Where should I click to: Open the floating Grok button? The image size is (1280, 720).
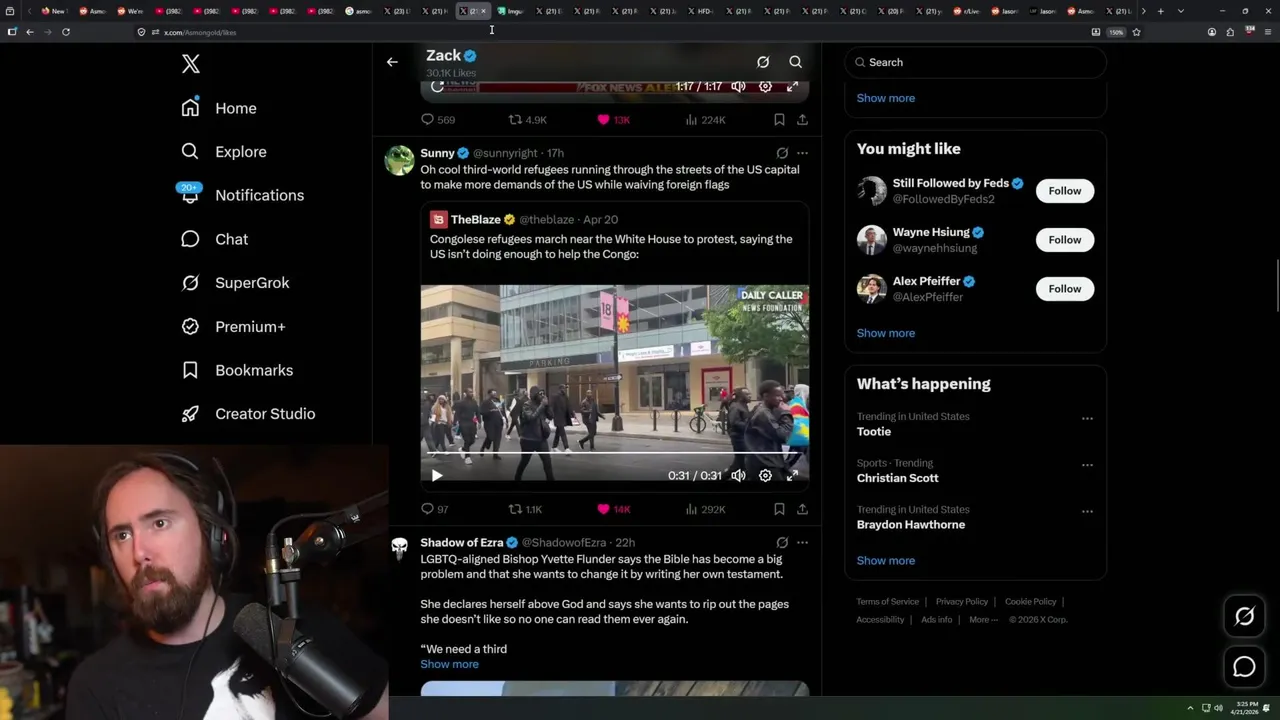point(1245,617)
